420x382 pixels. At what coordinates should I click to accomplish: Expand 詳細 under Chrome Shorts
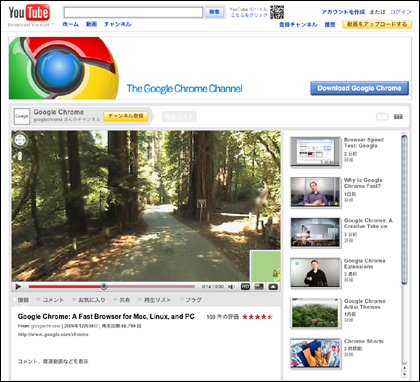coord(349,355)
